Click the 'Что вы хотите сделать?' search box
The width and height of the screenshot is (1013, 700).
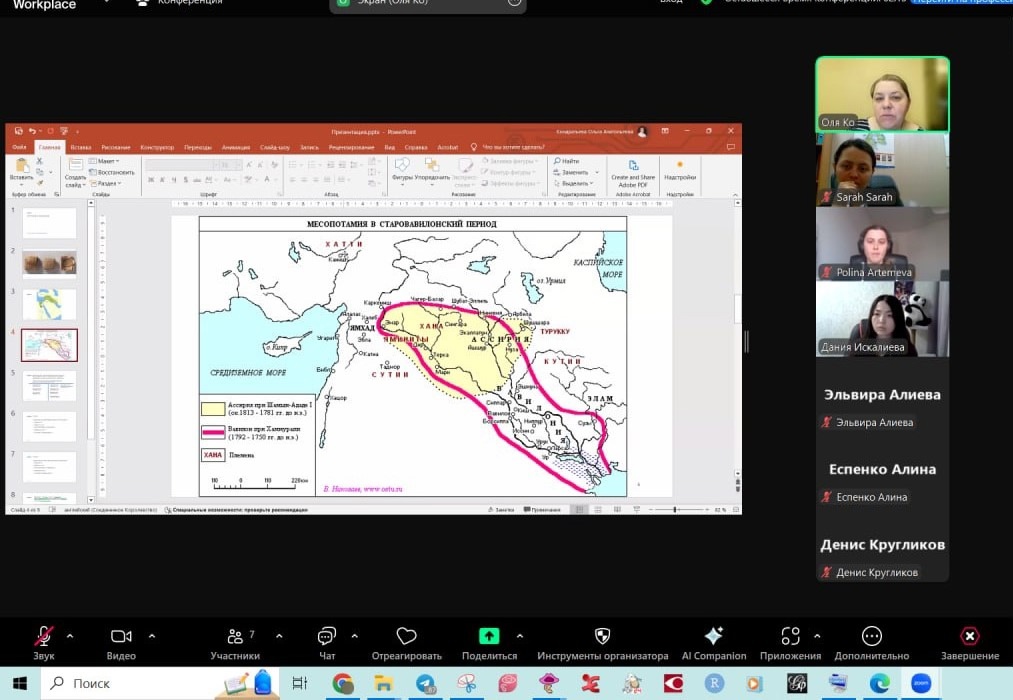pyautogui.click(x=508, y=147)
